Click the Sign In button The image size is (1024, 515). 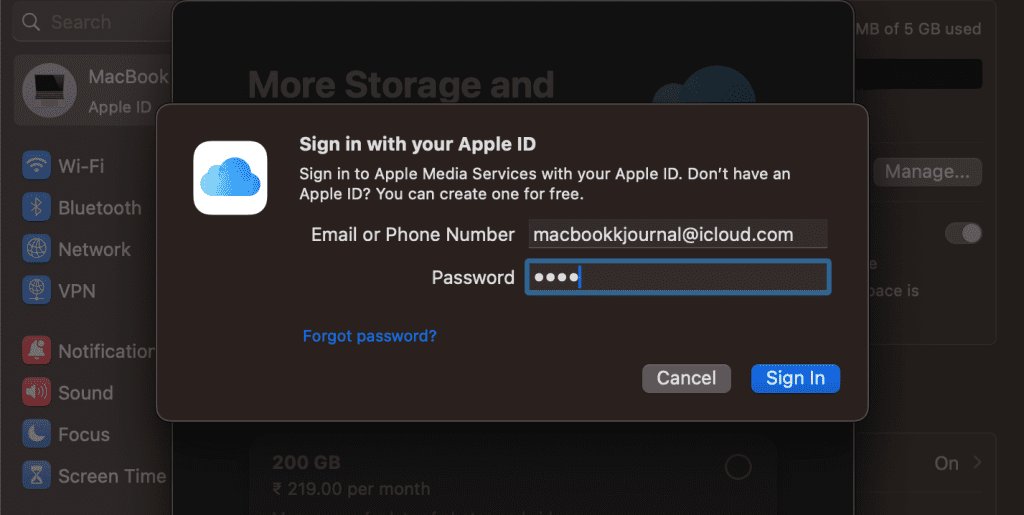[795, 379]
